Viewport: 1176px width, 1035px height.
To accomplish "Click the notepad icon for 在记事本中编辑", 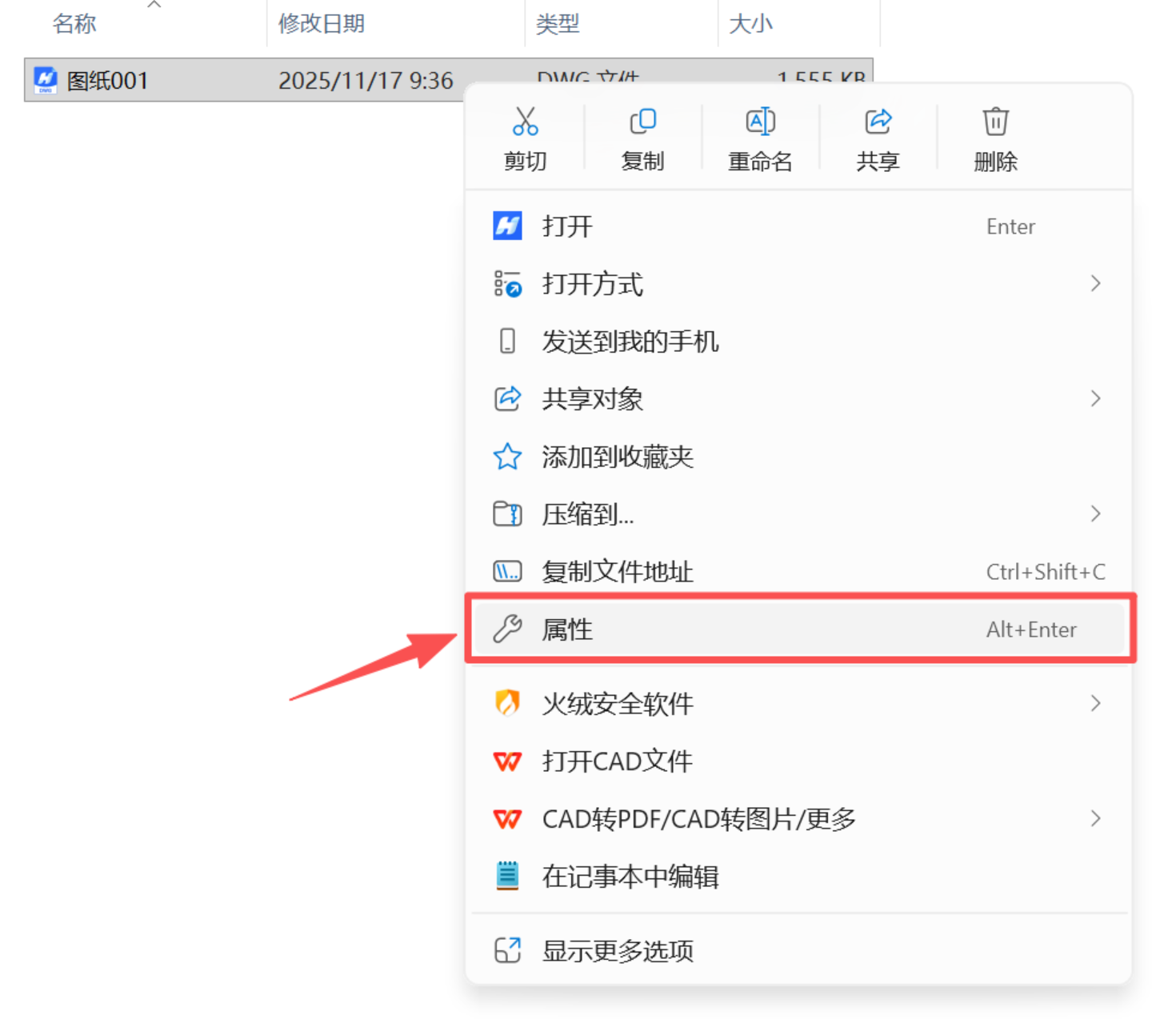I will tap(507, 876).
